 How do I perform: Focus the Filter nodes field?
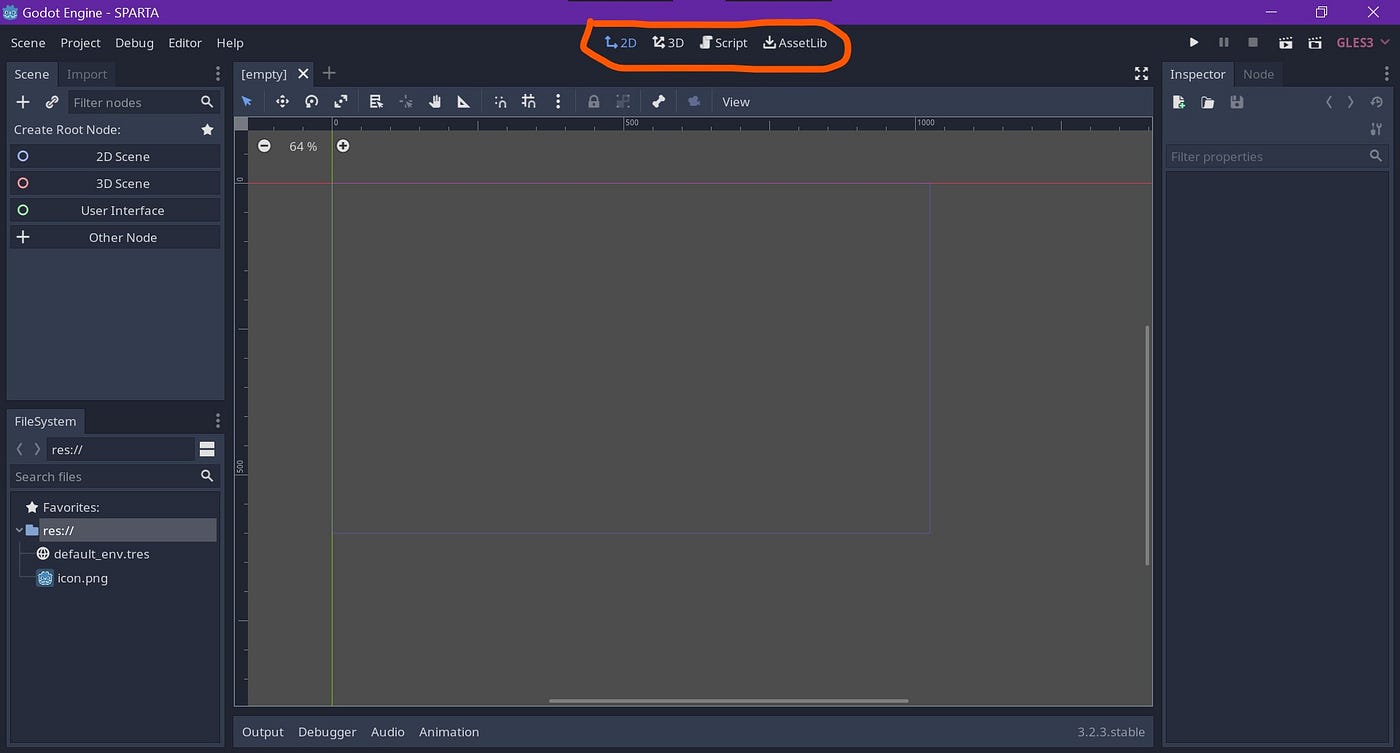tap(144, 102)
